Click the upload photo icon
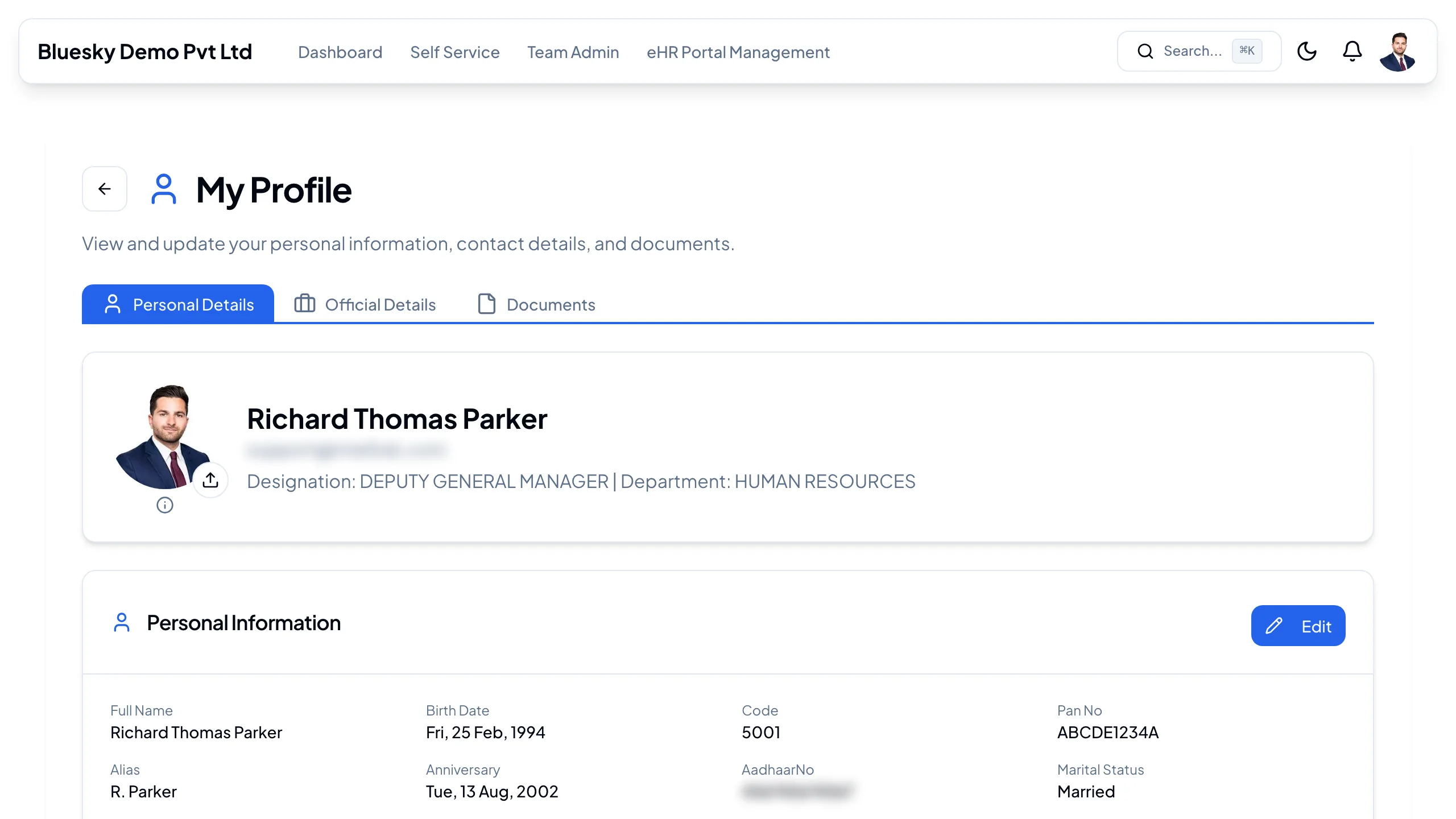 (210, 480)
